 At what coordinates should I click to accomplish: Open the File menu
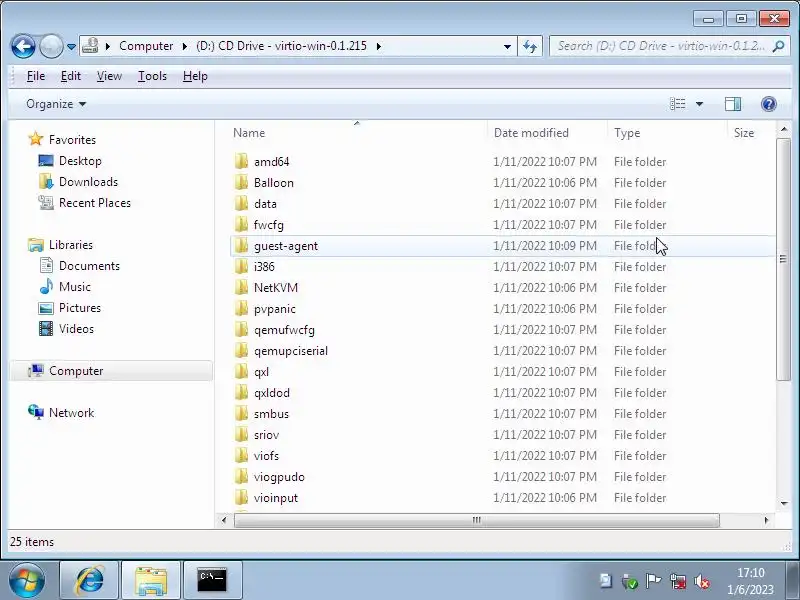[36, 76]
